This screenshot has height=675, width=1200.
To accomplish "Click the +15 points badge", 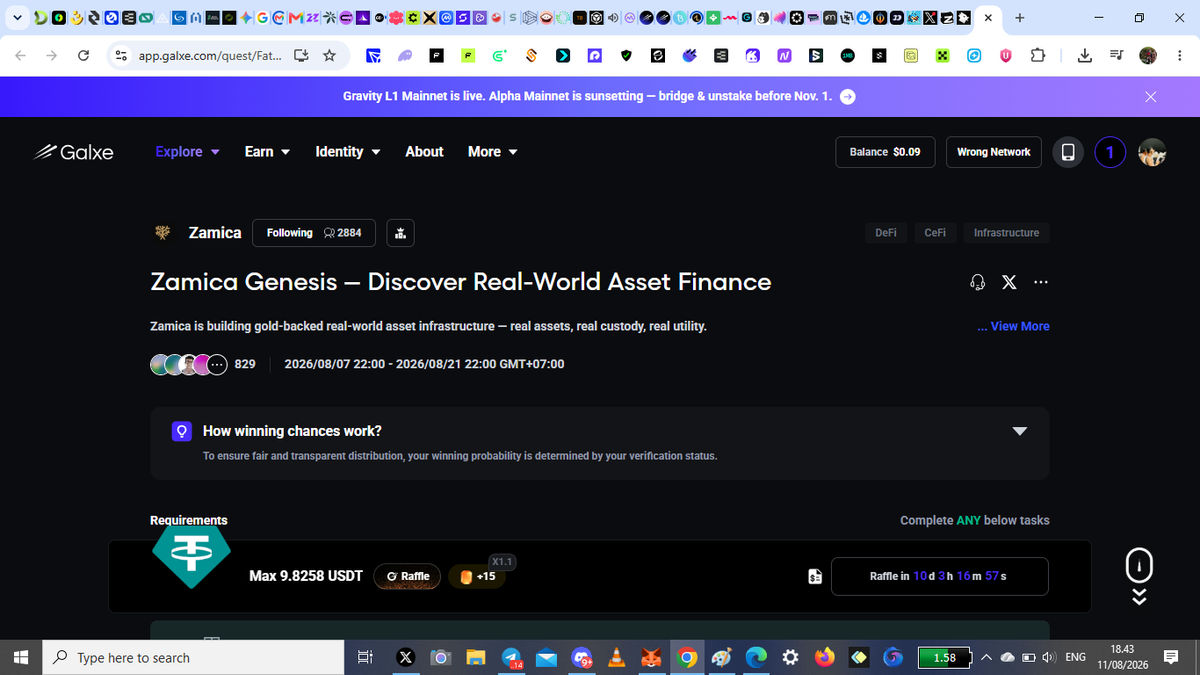I will 478,576.
